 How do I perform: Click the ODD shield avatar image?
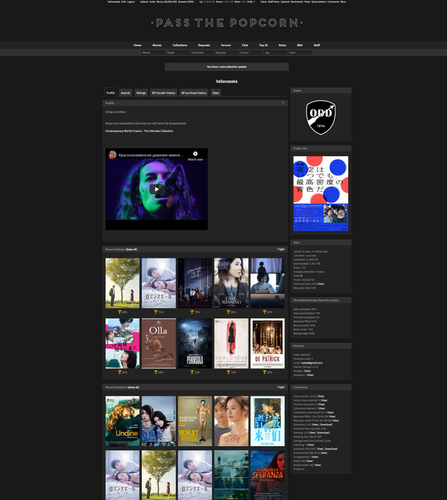coord(321,117)
